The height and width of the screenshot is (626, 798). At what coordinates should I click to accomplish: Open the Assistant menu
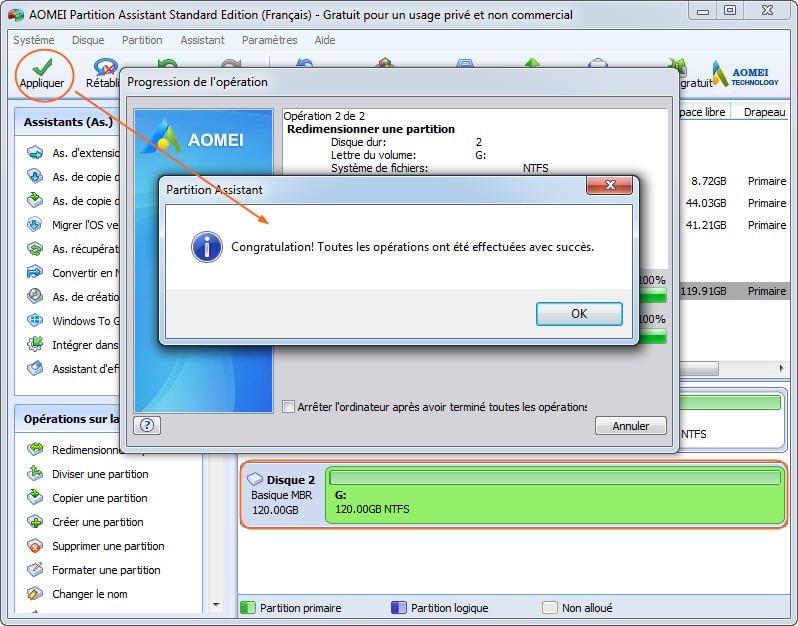coord(202,40)
